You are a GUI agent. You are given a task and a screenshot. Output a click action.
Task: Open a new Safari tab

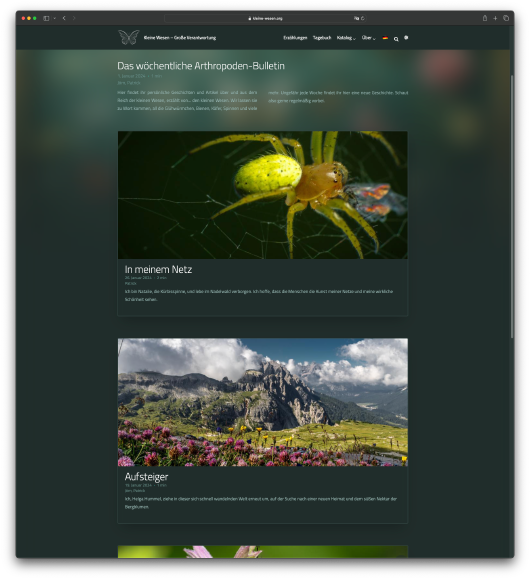point(495,18)
